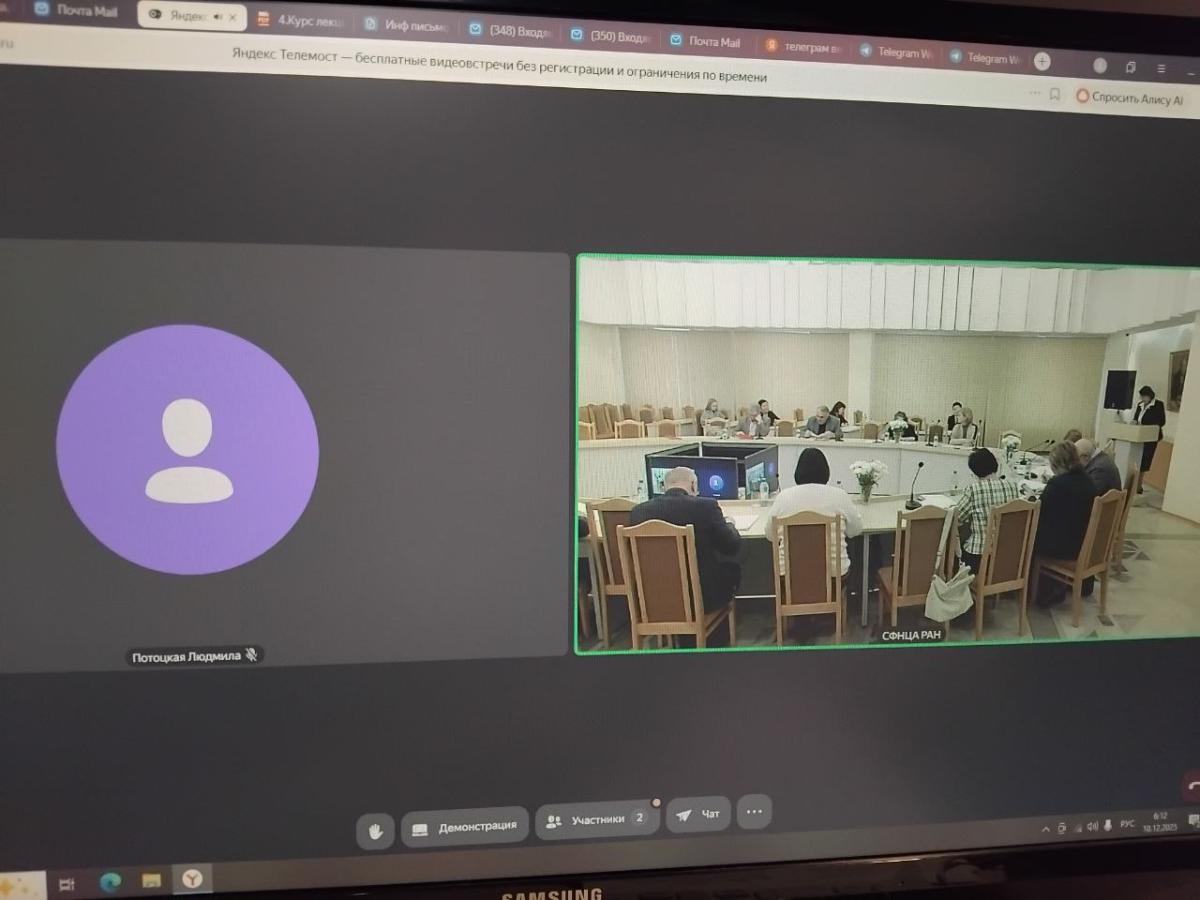
Task: Open a new browser tab
Action: click(1042, 61)
